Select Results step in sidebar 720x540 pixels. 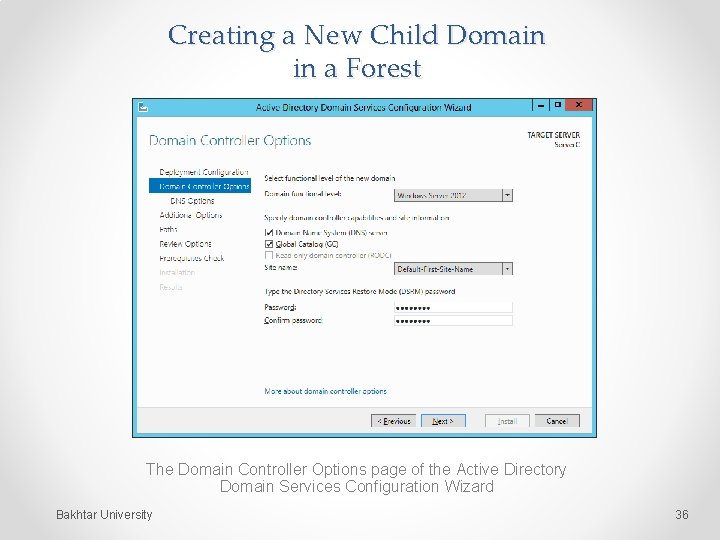[x=170, y=287]
